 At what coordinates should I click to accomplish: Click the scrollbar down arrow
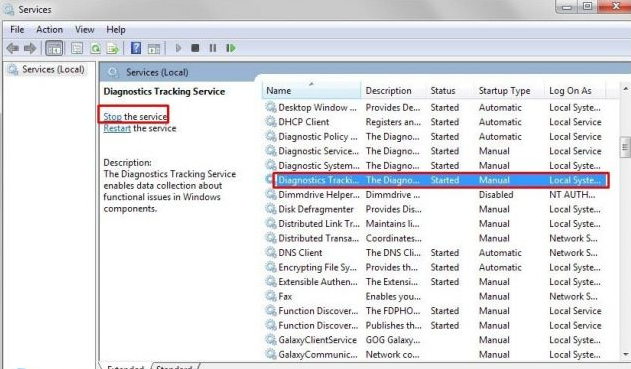(625, 354)
